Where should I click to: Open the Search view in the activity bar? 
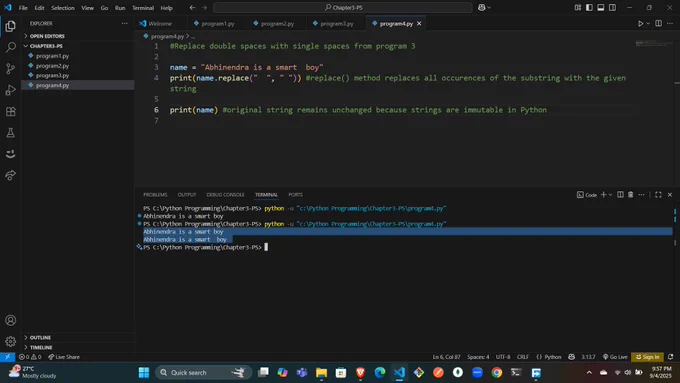[x=10, y=47]
